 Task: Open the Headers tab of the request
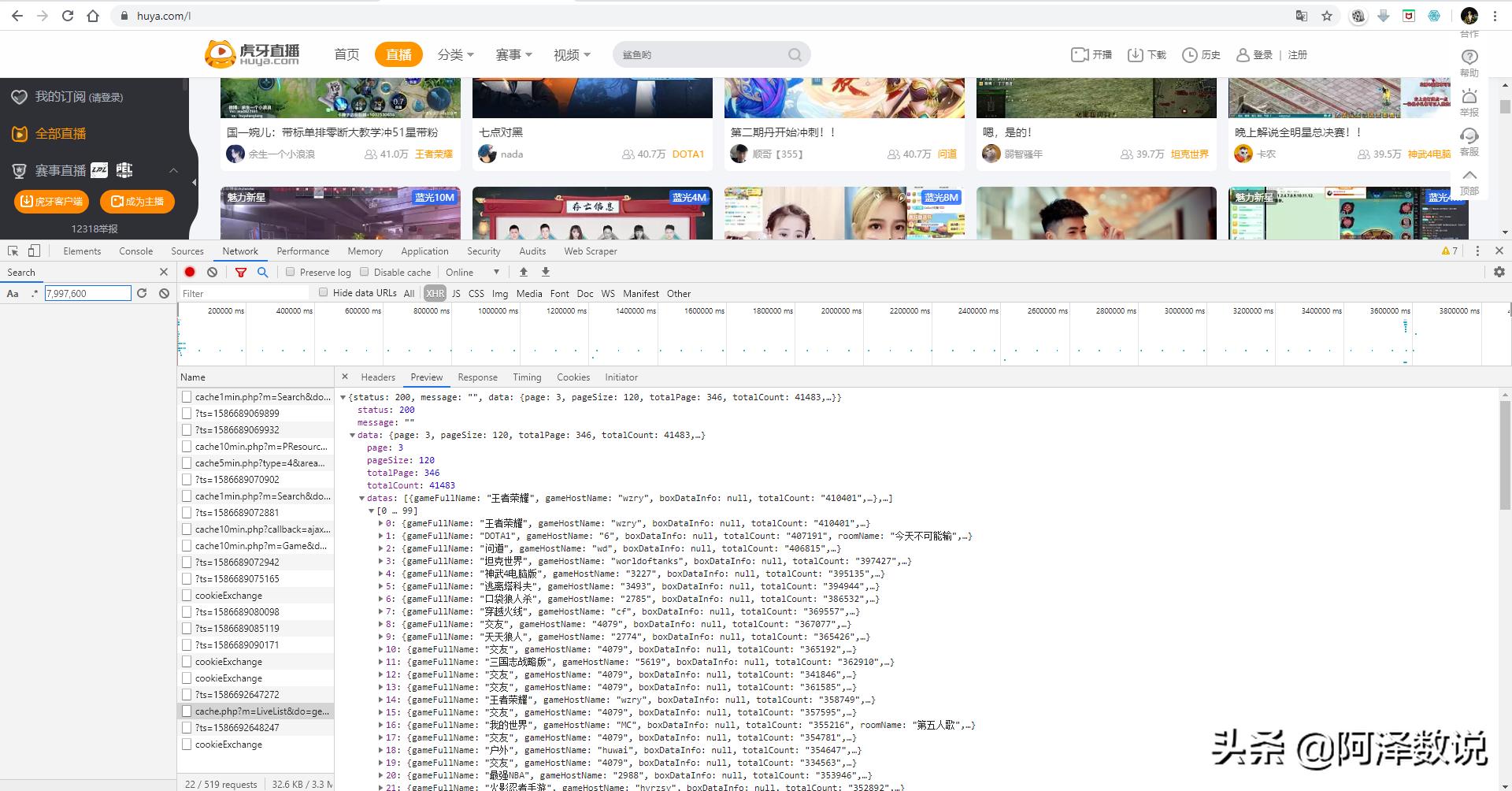click(378, 377)
